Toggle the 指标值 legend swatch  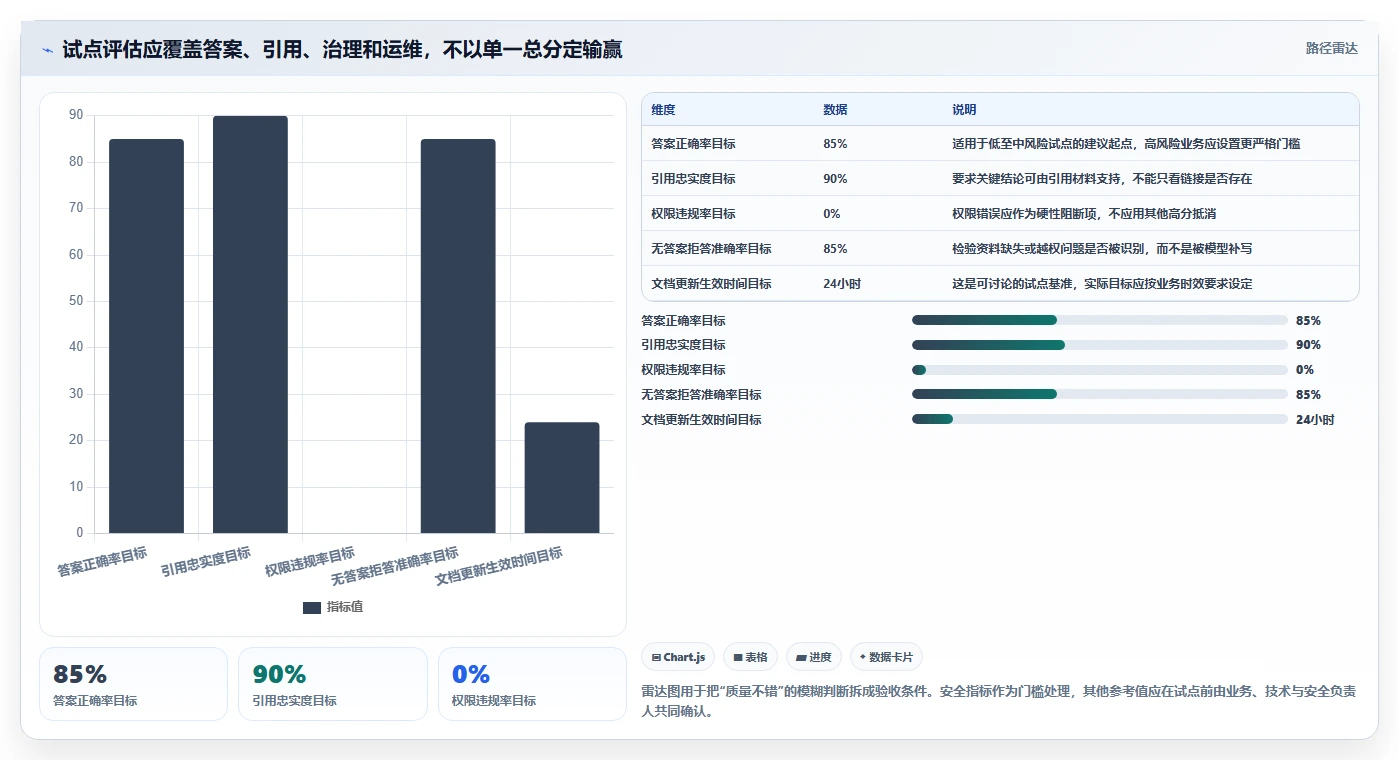(x=312, y=607)
